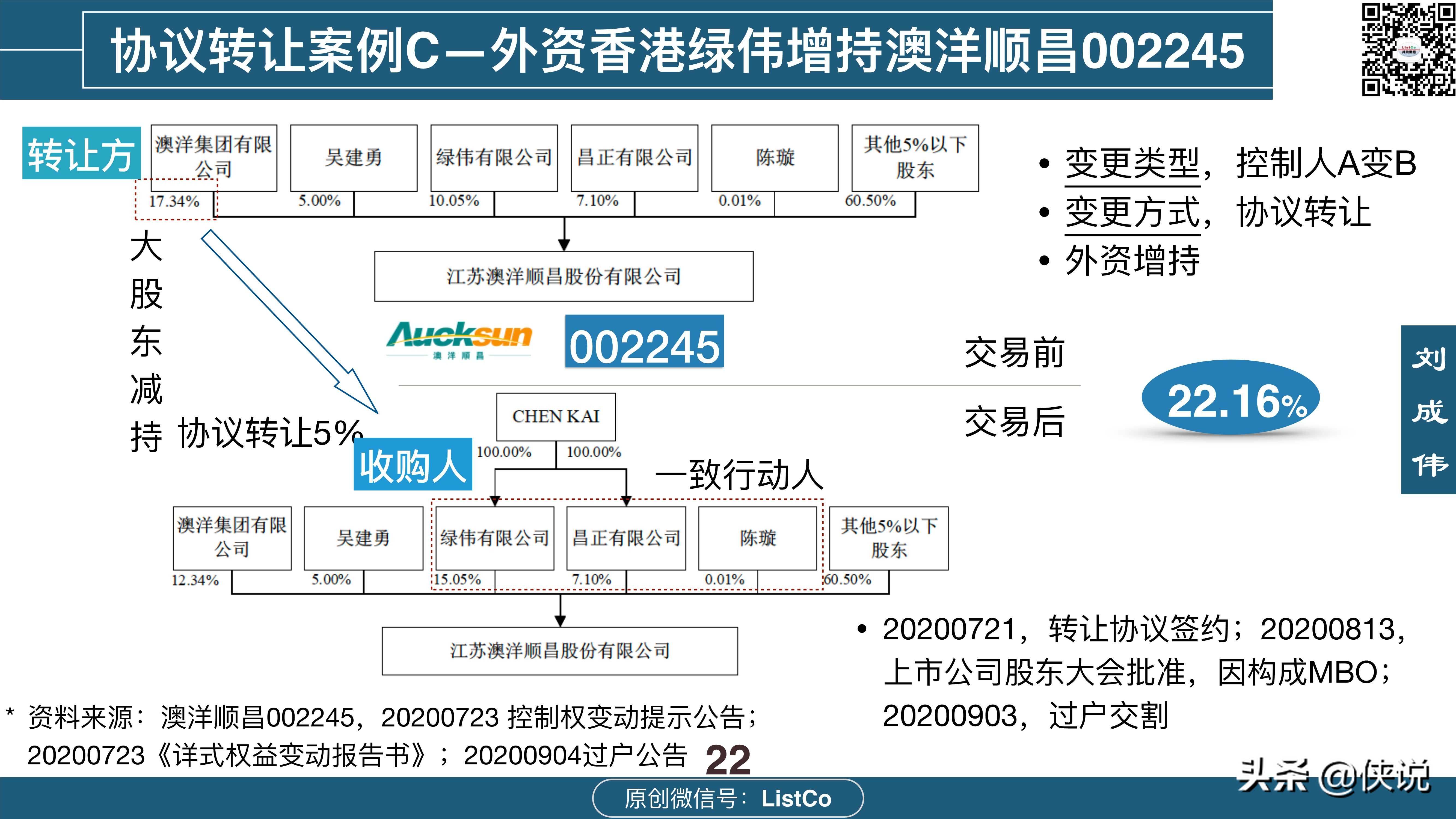1456x819 pixels.
Task: Click the Aucksun company logo
Action: pos(459,340)
